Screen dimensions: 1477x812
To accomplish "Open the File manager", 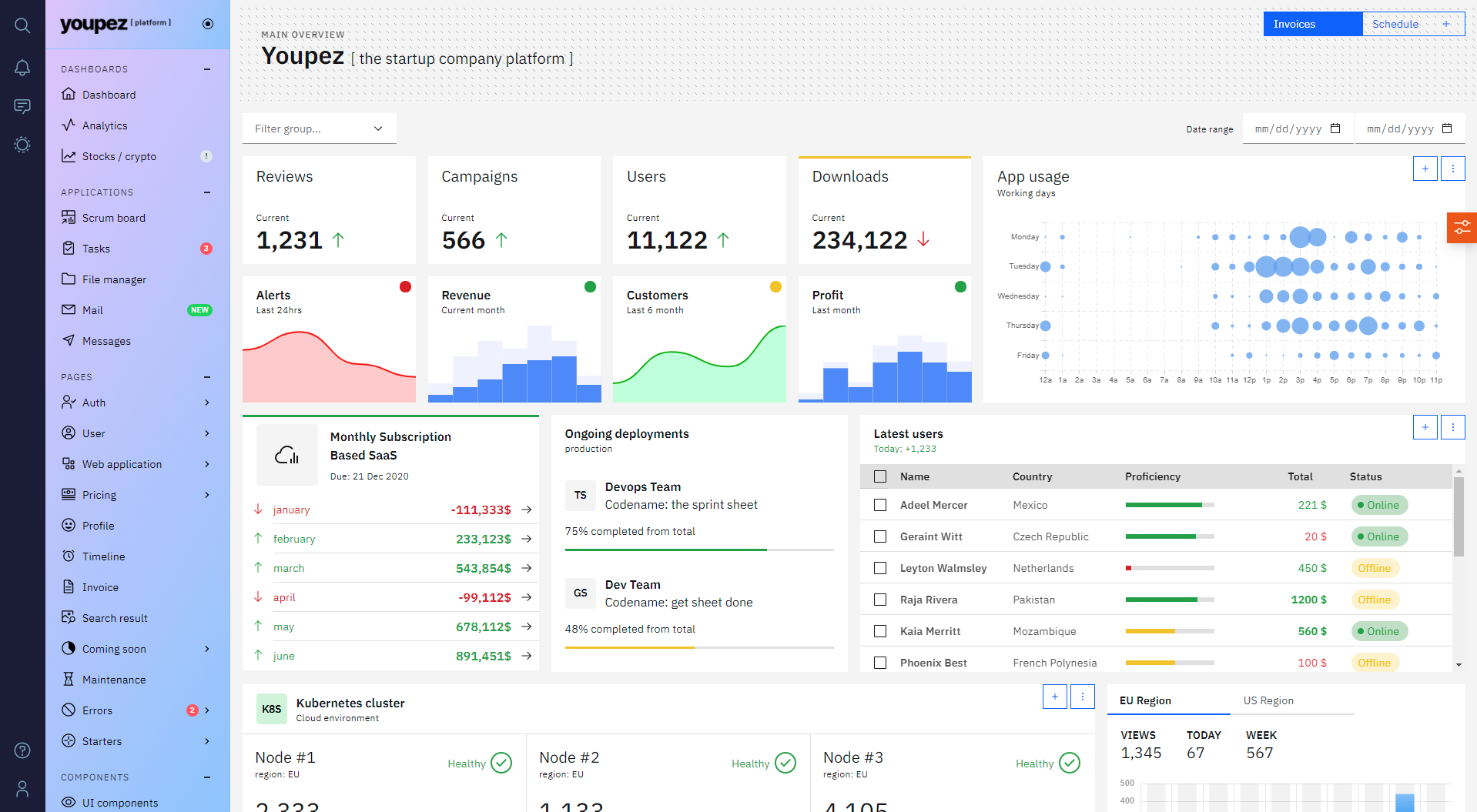I will [114, 279].
